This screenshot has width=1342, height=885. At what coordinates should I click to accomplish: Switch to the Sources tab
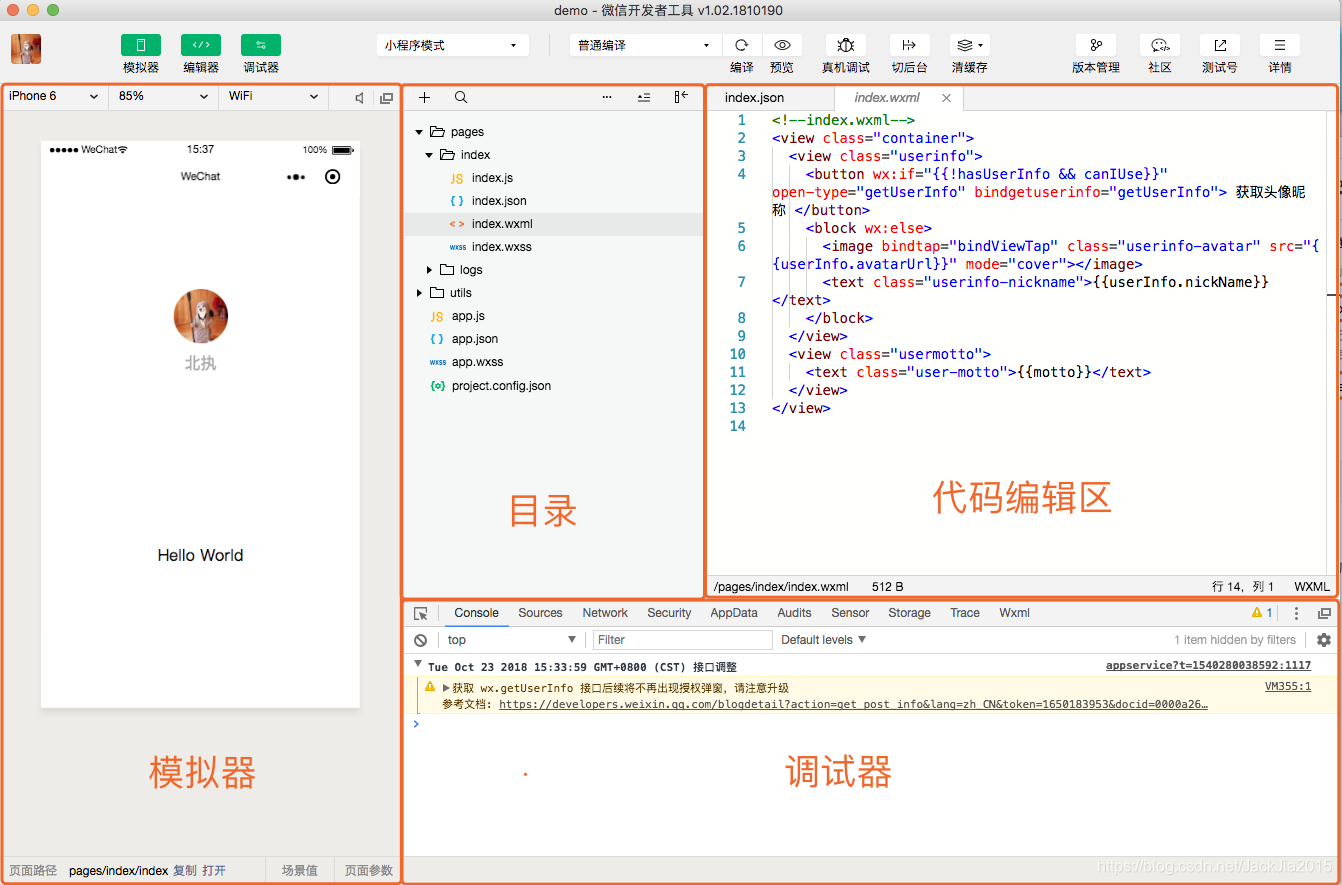tap(540, 613)
